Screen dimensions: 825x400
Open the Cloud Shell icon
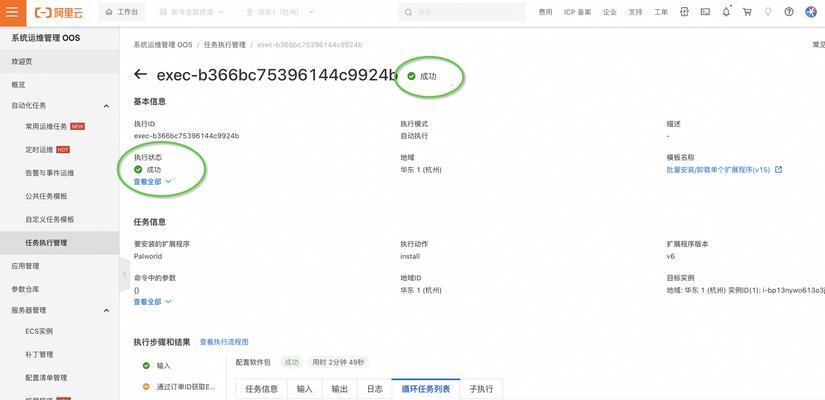click(x=705, y=12)
